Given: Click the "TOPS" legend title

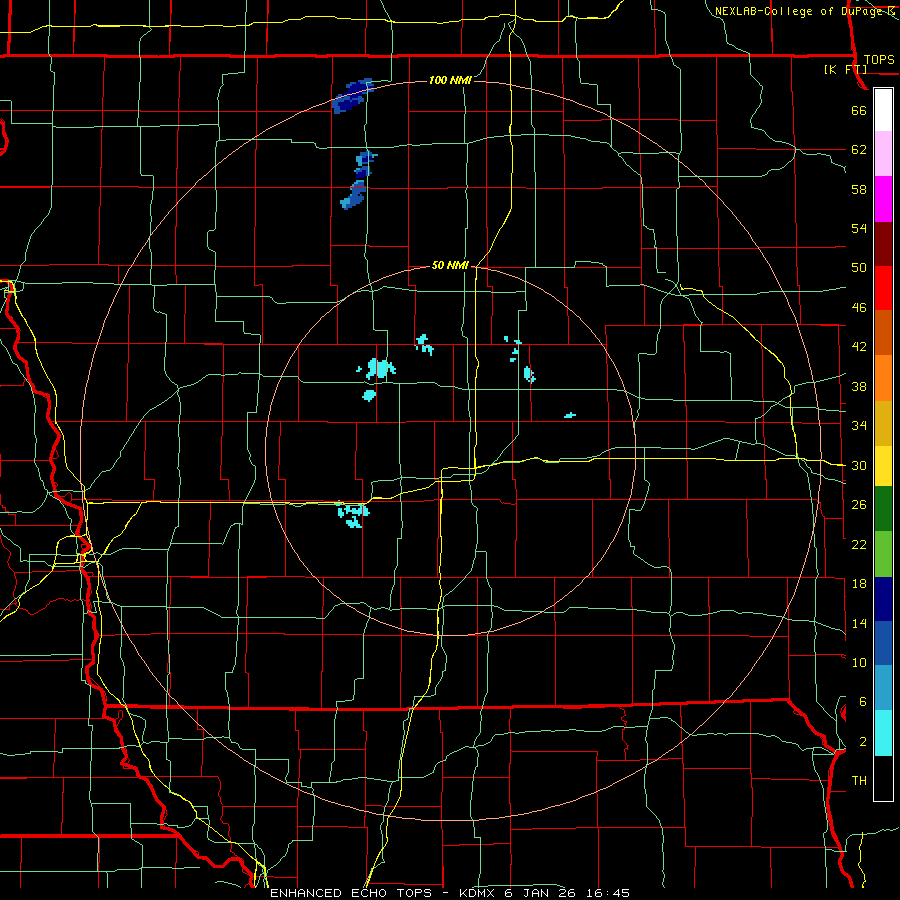Looking at the screenshot, I should (879, 60).
